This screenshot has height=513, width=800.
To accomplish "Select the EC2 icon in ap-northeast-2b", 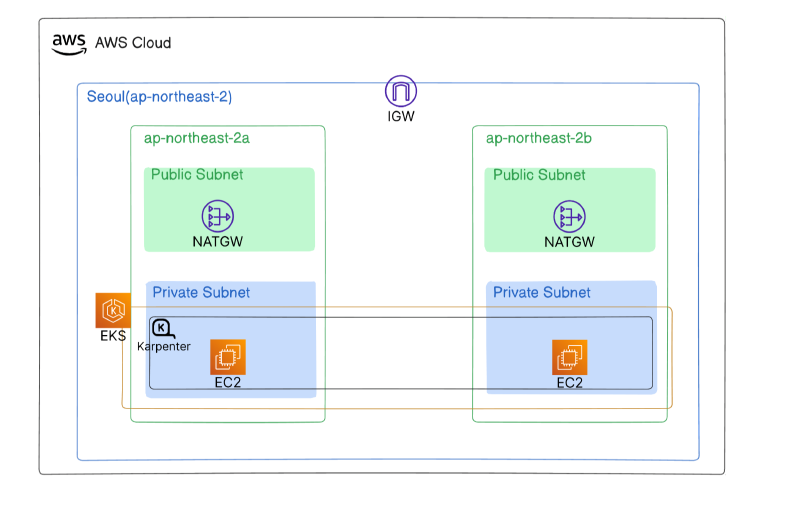I will [x=569, y=357].
